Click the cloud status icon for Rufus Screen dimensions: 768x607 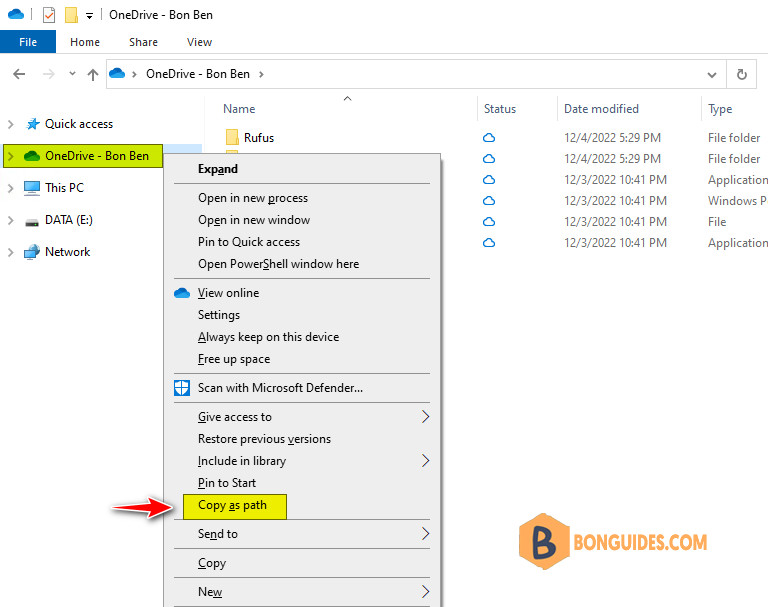point(489,138)
